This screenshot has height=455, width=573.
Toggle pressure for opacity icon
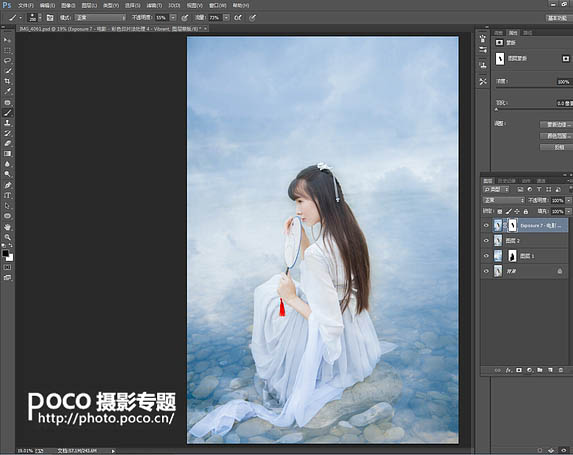click(185, 18)
